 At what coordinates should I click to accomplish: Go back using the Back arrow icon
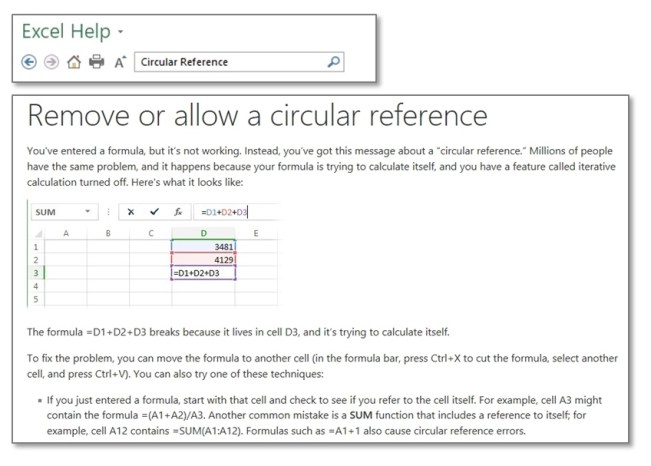pyautogui.click(x=29, y=62)
